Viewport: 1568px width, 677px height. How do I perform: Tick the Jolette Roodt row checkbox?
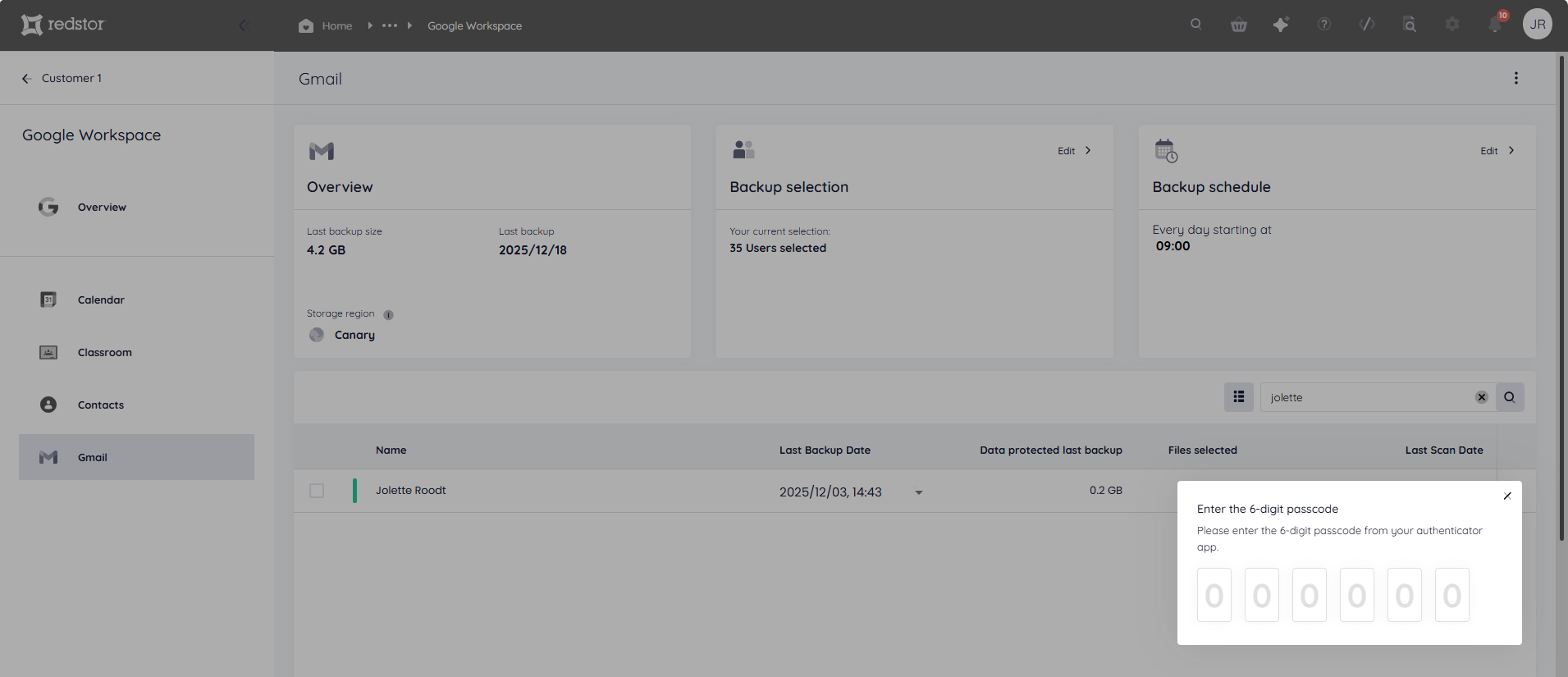317,491
